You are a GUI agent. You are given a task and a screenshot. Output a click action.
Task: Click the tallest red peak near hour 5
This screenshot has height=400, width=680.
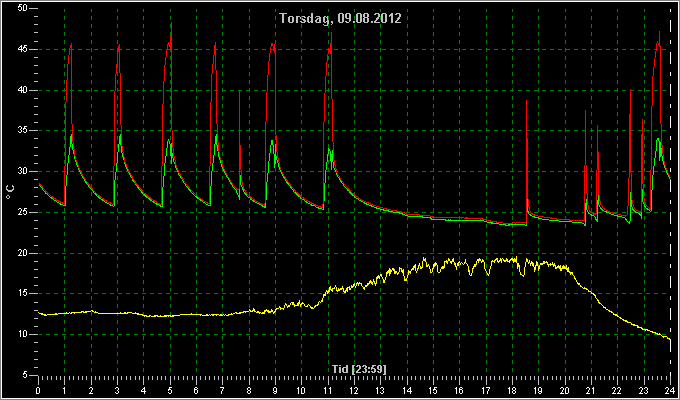click(x=171, y=24)
